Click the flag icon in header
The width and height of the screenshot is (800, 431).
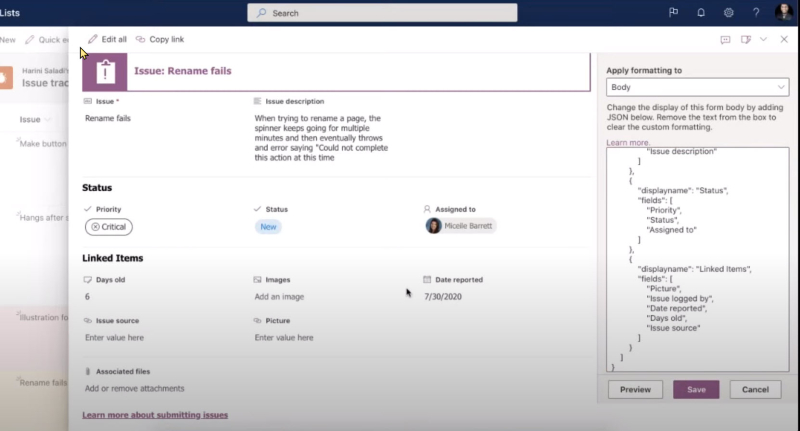[x=673, y=12]
